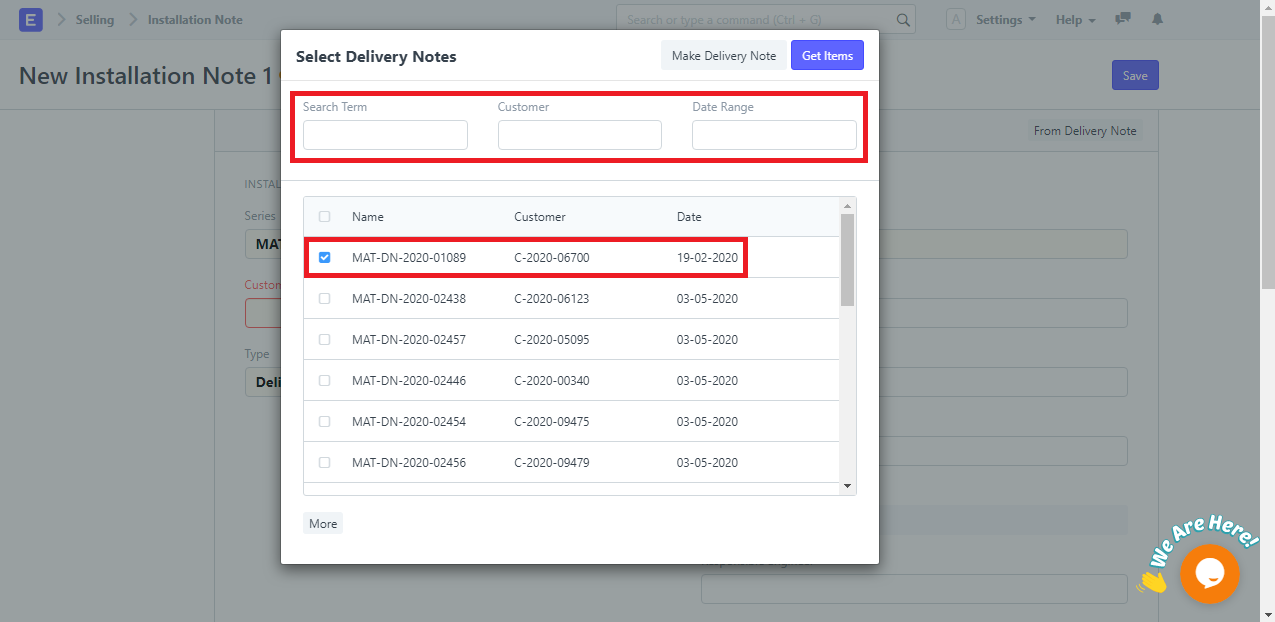Screen dimensions: 1275x622
Task: Load more delivery notes with More
Action: (x=323, y=524)
